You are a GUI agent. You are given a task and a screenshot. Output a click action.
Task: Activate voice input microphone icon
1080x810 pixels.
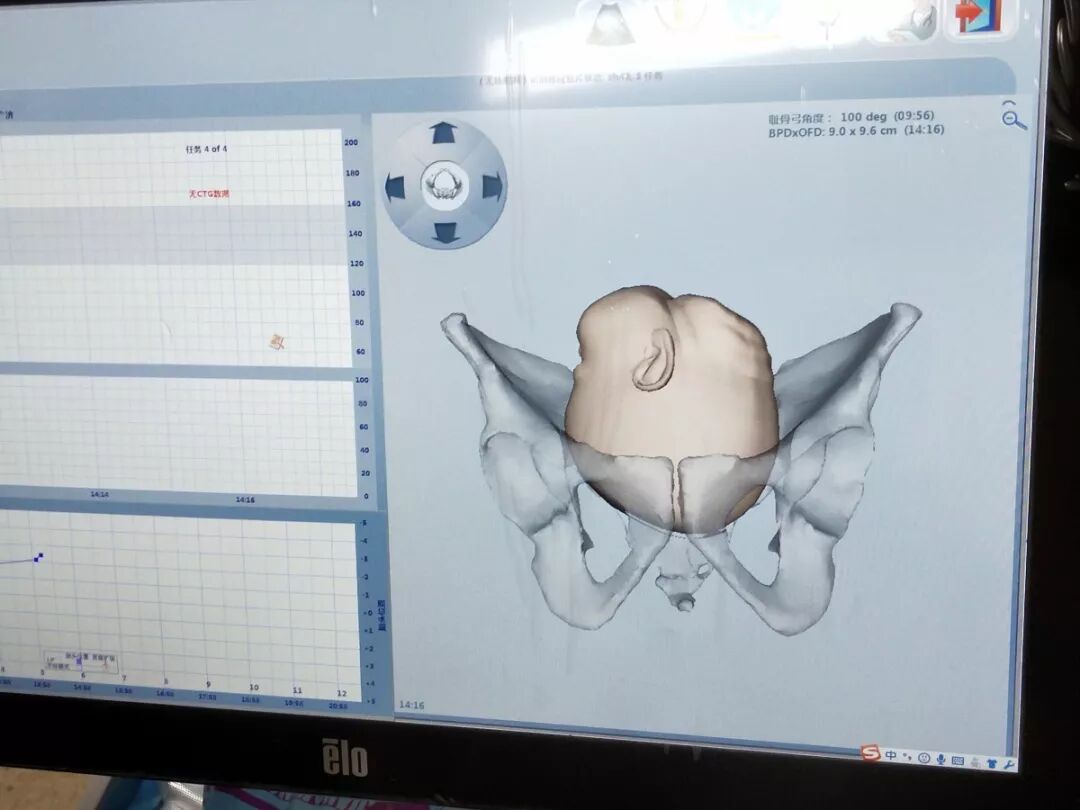940,759
